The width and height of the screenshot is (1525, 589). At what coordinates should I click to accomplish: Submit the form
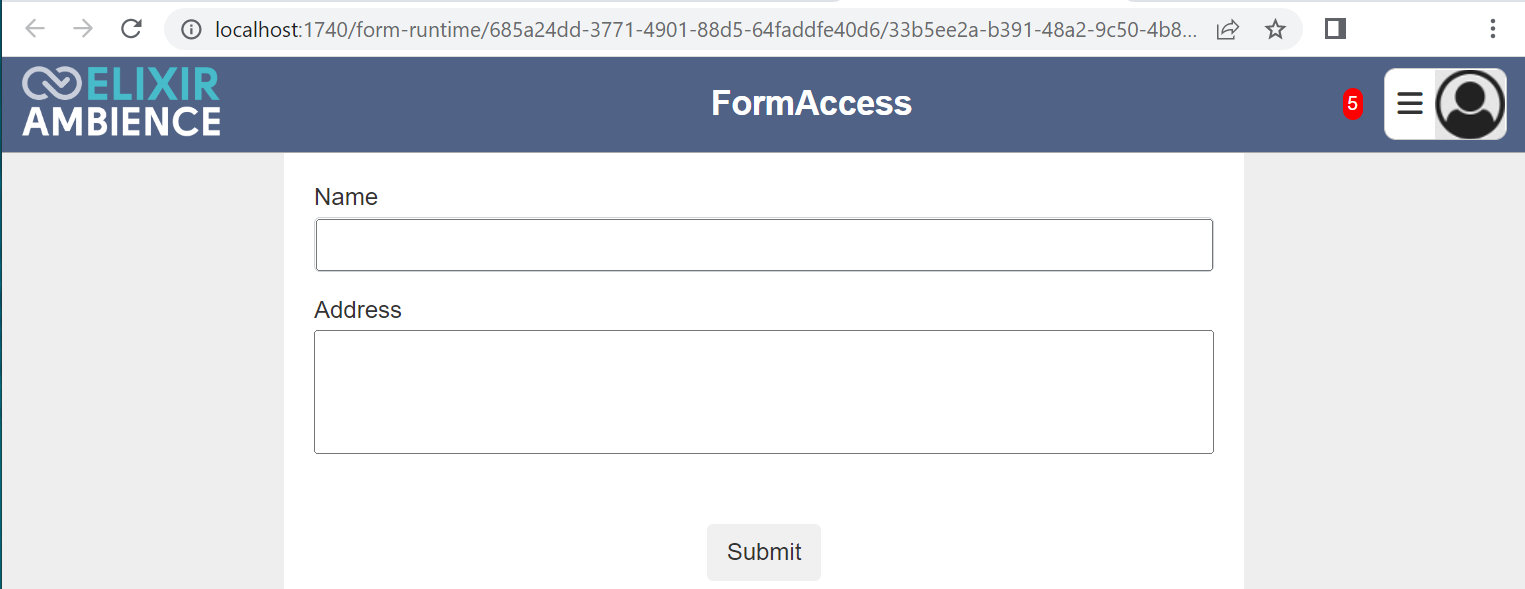(764, 552)
